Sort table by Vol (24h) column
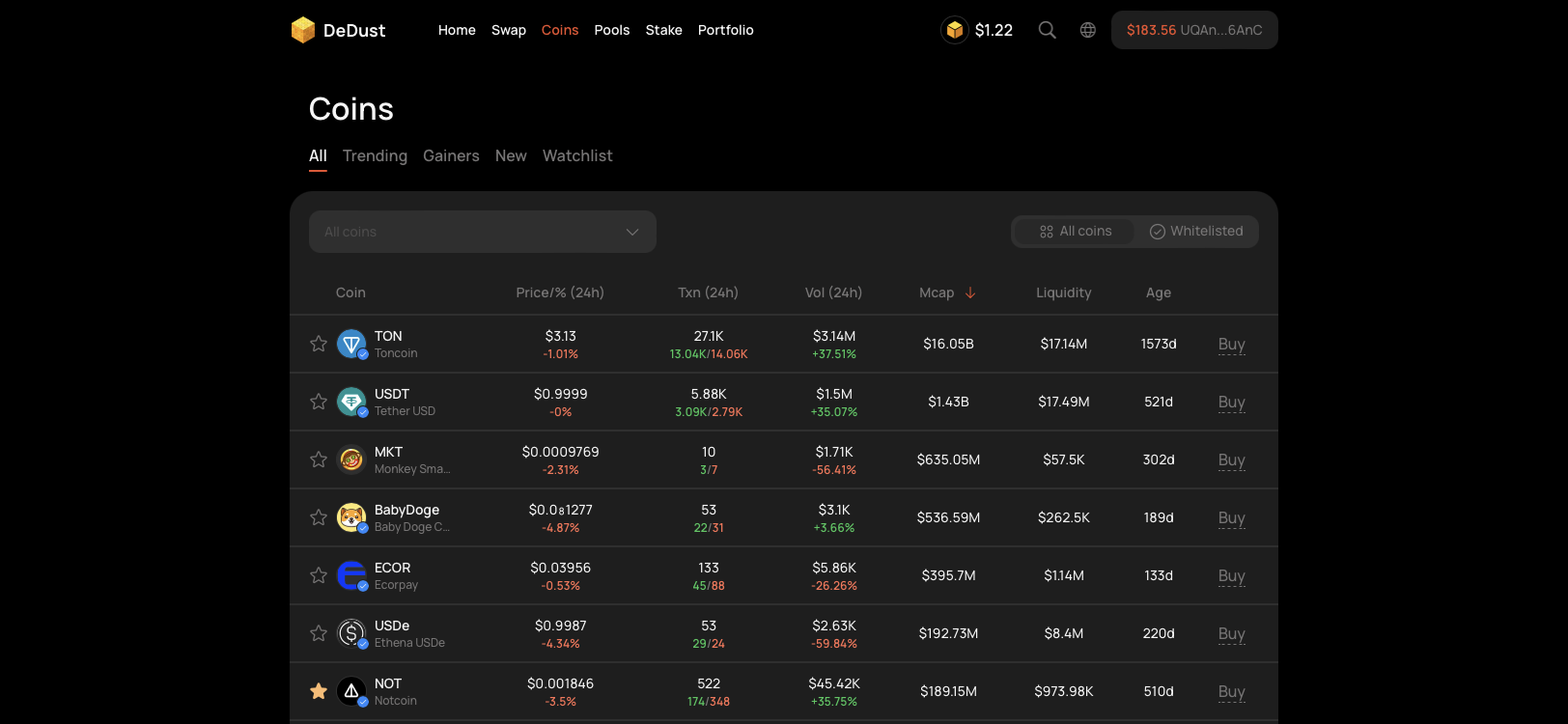 click(x=834, y=292)
